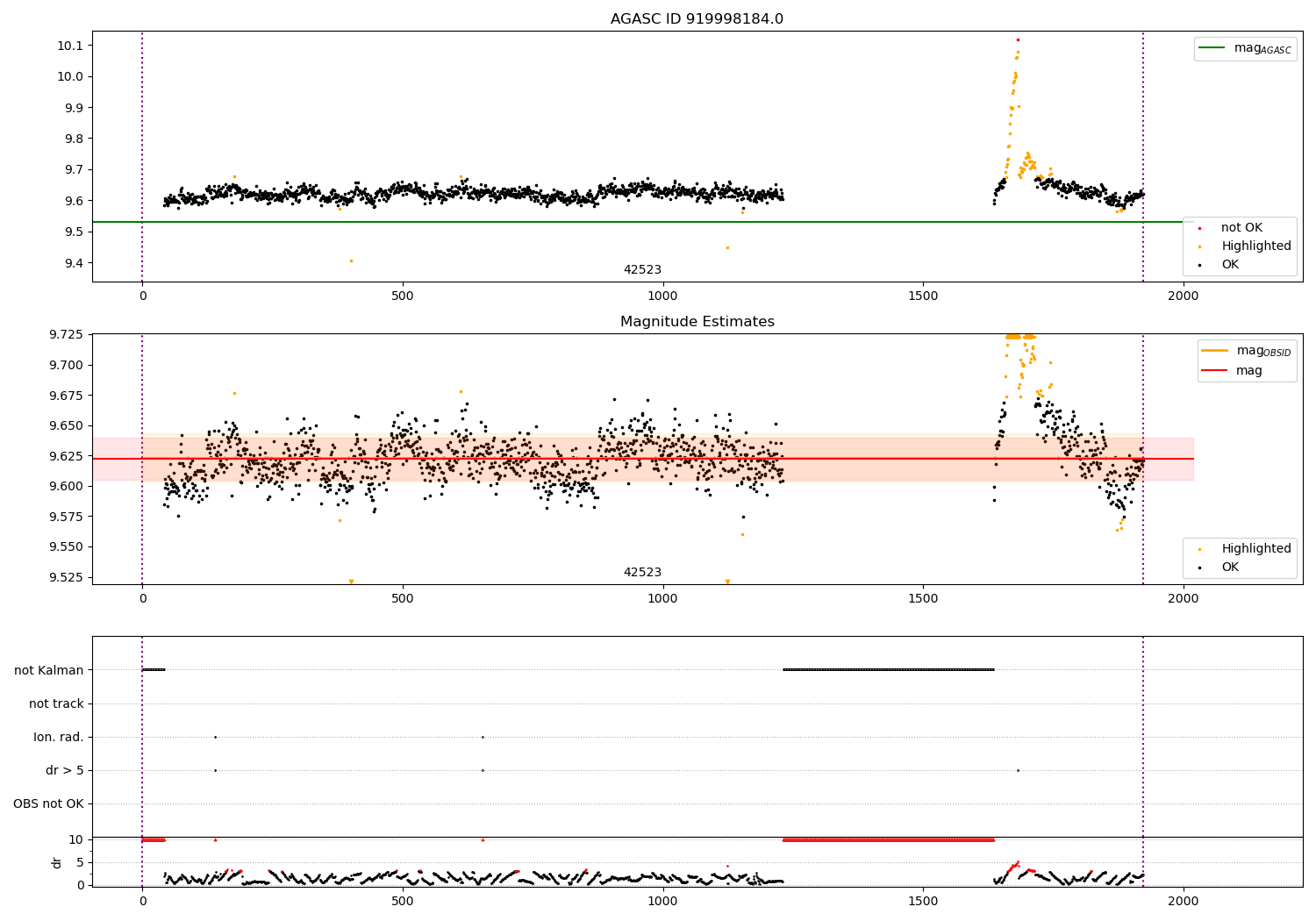Click the '9.5' y-tick label
The height and width of the screenshot is (921, 1316).
pyautogui.click(x=75, y=232)
